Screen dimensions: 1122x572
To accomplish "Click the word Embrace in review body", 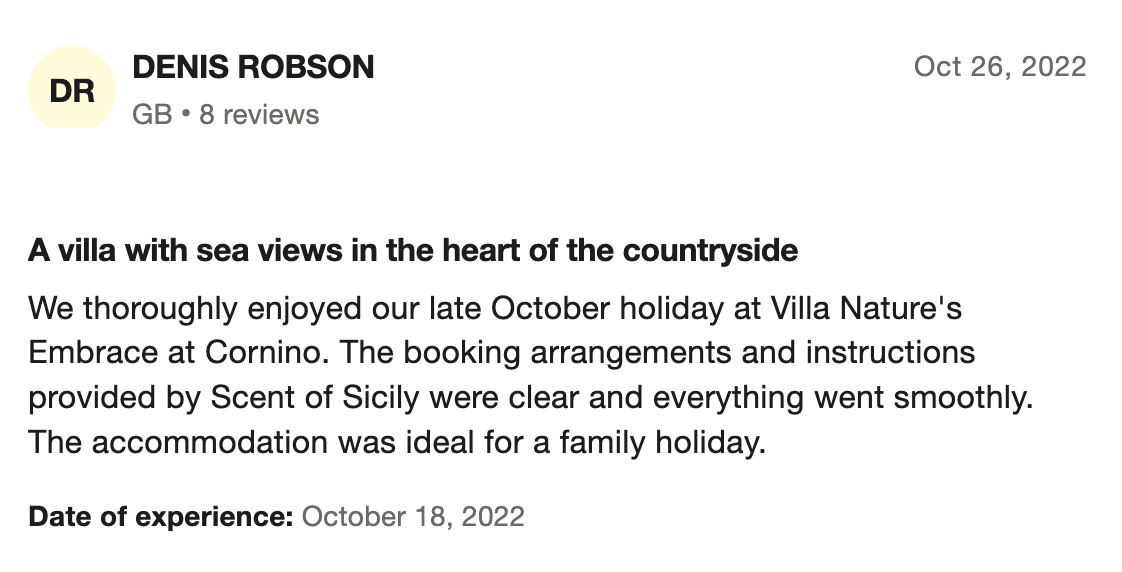I will coord(90,353).
